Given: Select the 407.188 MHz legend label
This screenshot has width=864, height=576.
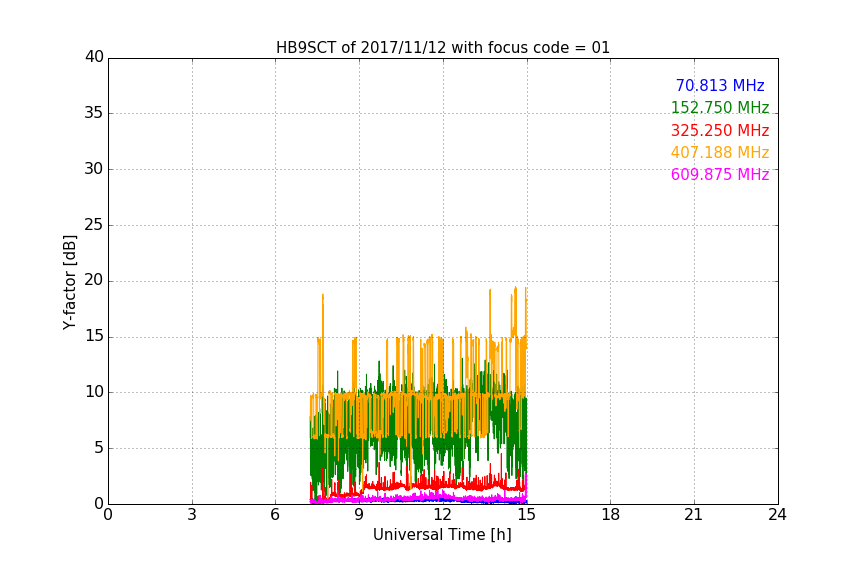Looking at the screenshot, I should tap(720, 152).
